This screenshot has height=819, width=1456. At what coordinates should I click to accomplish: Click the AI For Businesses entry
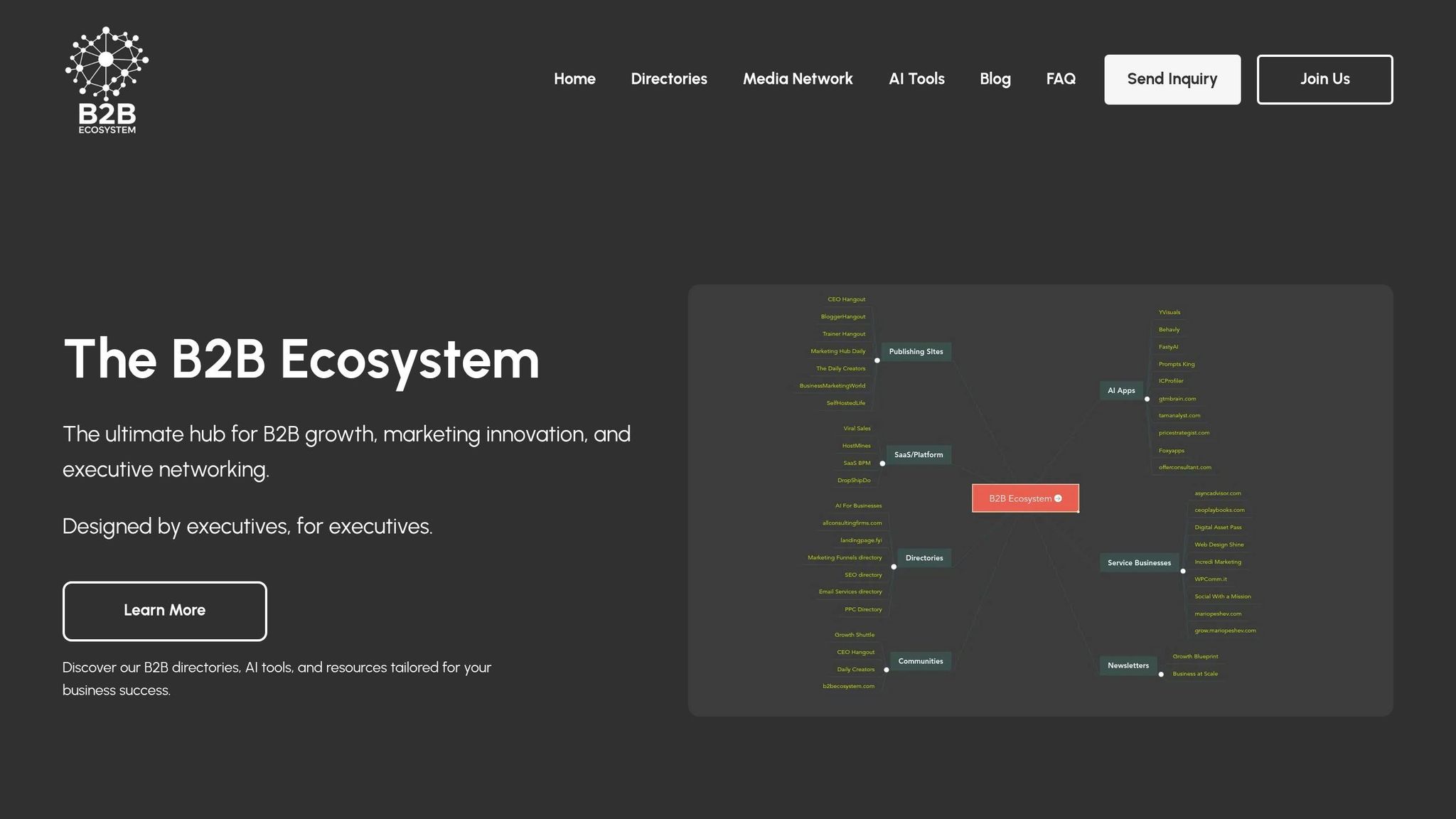coord(858,506)
